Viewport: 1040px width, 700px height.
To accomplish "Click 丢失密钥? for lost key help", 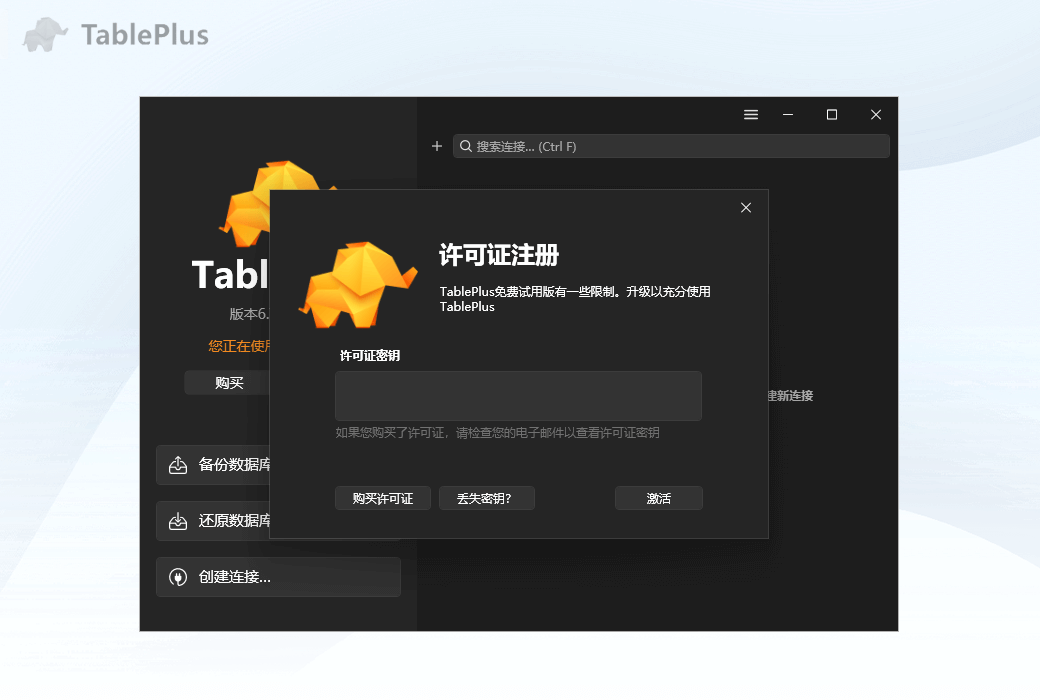I will 487,498.
